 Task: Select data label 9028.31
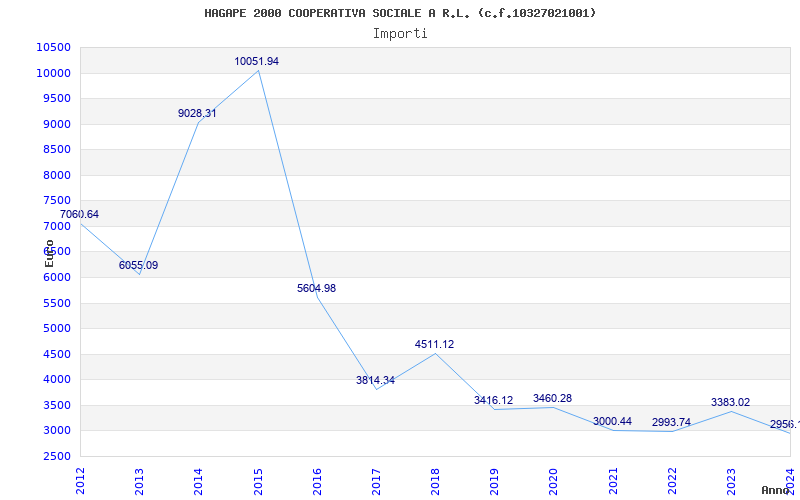197,113
